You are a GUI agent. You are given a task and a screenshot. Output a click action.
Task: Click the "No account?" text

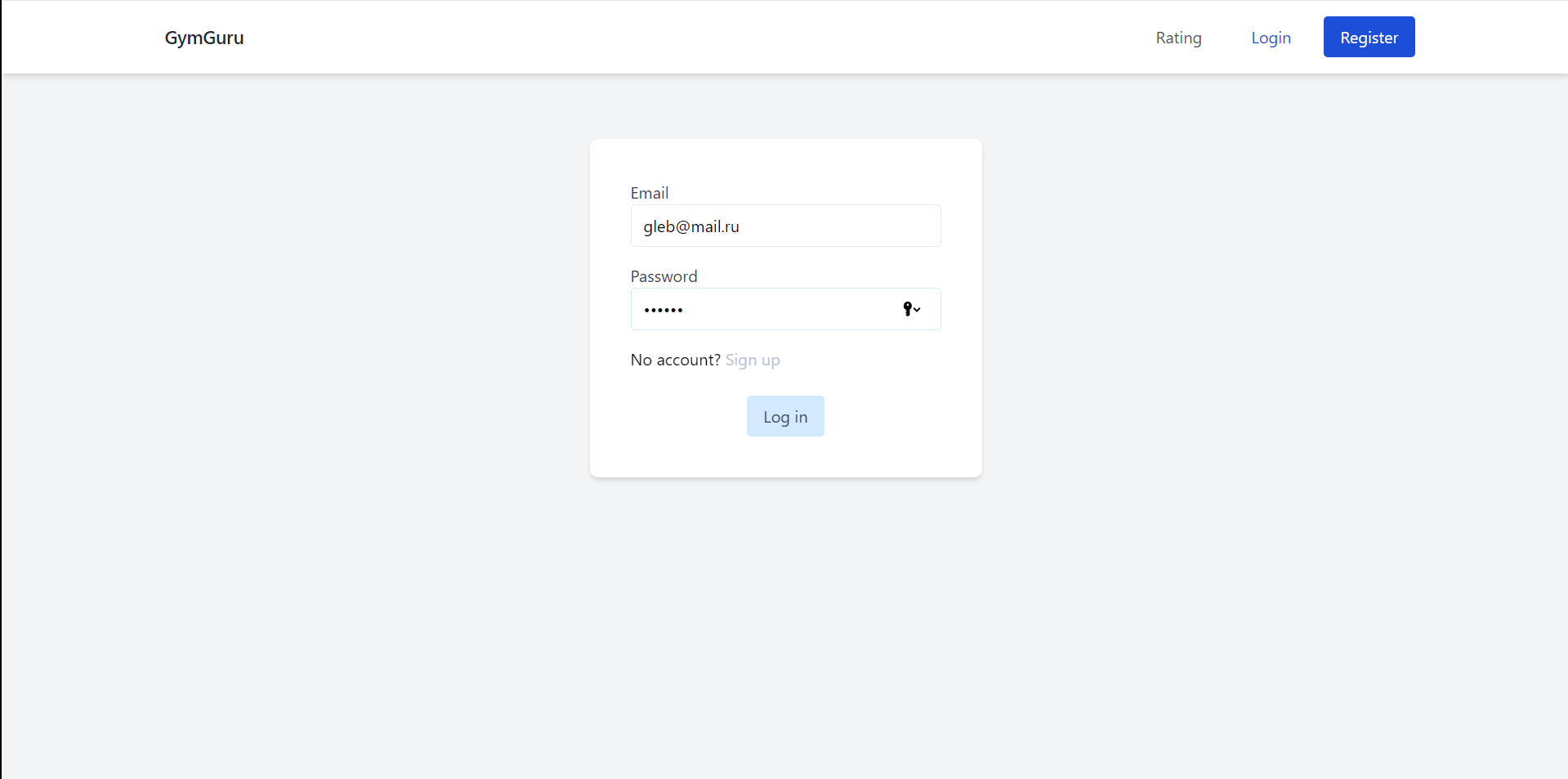(x=675, y=360)
